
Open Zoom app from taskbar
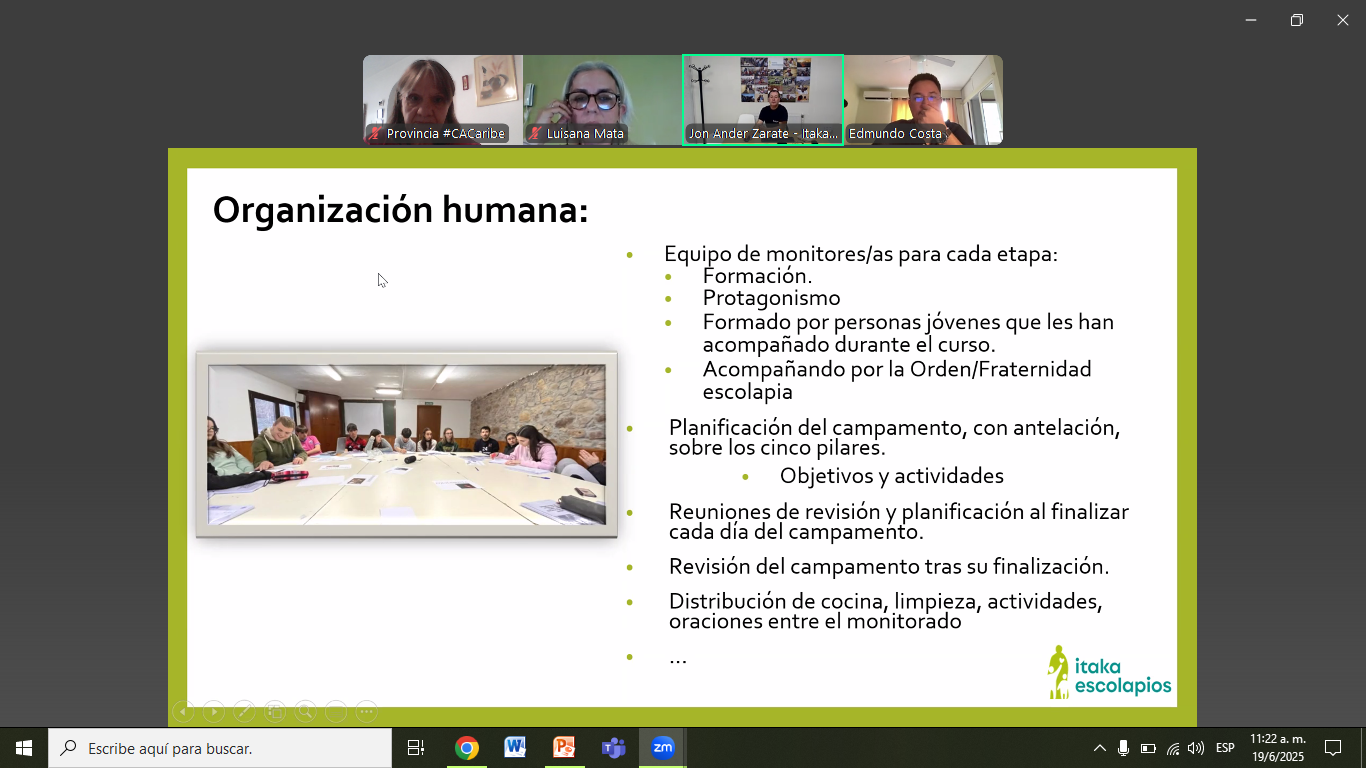tap(662, 748)
